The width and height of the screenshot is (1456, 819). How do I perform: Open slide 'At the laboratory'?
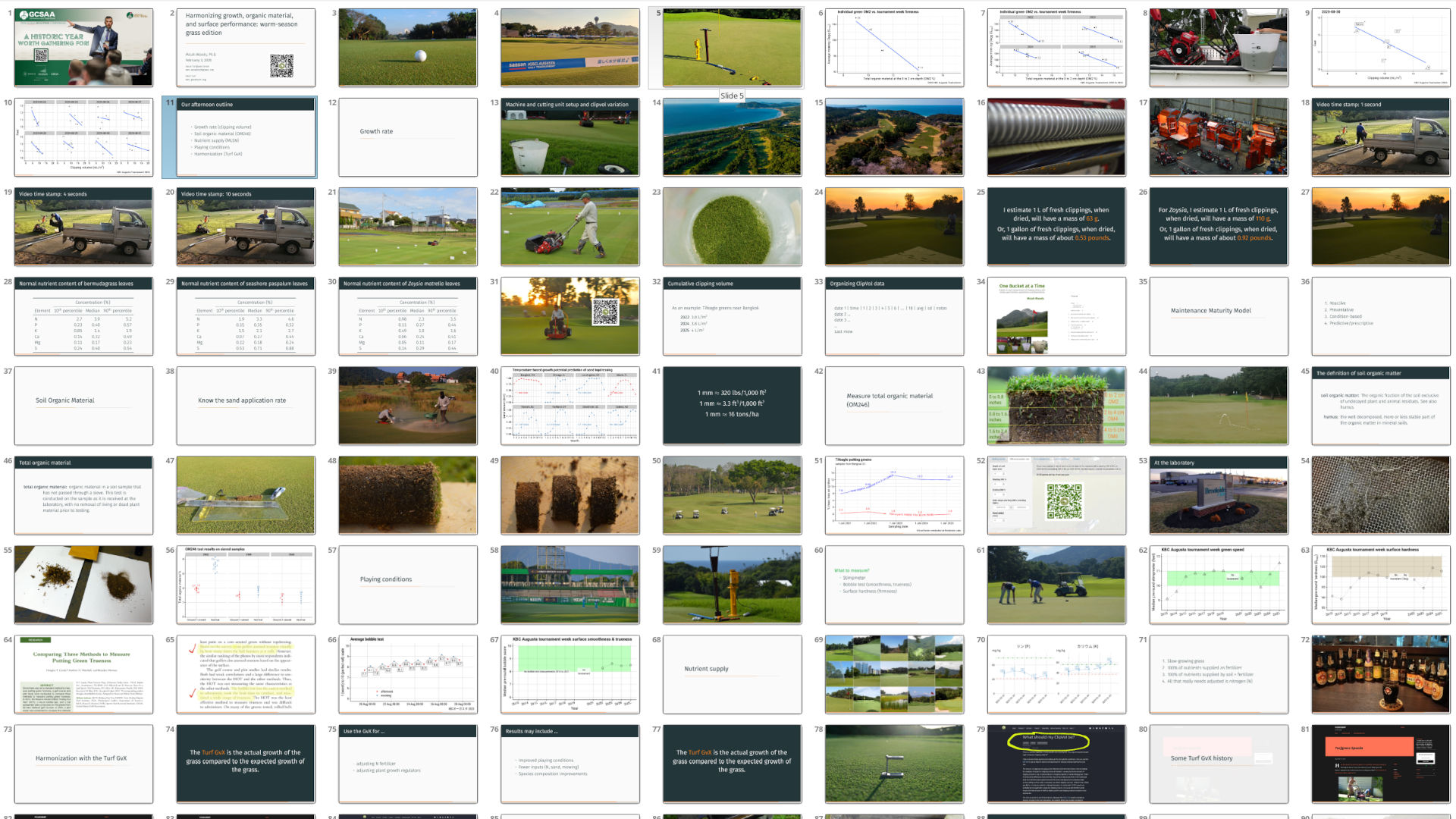(1218, 494)
